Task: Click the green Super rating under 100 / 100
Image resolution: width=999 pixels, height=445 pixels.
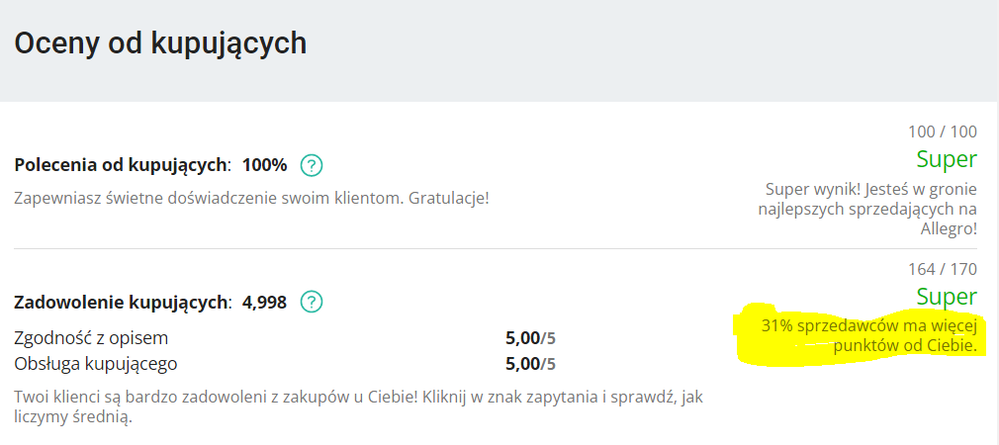Action: click(946, 159)
